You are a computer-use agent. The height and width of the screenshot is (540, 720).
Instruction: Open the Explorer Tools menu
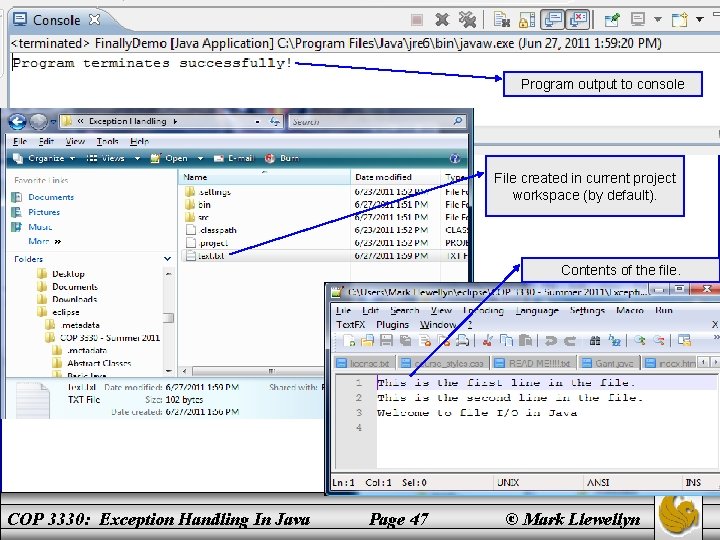click(x=107, y=141)
